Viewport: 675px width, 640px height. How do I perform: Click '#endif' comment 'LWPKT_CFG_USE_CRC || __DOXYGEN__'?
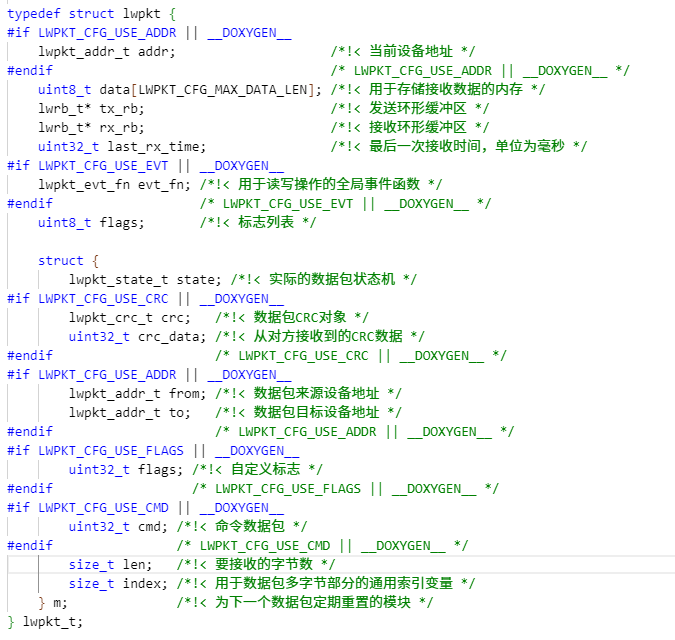361,356
